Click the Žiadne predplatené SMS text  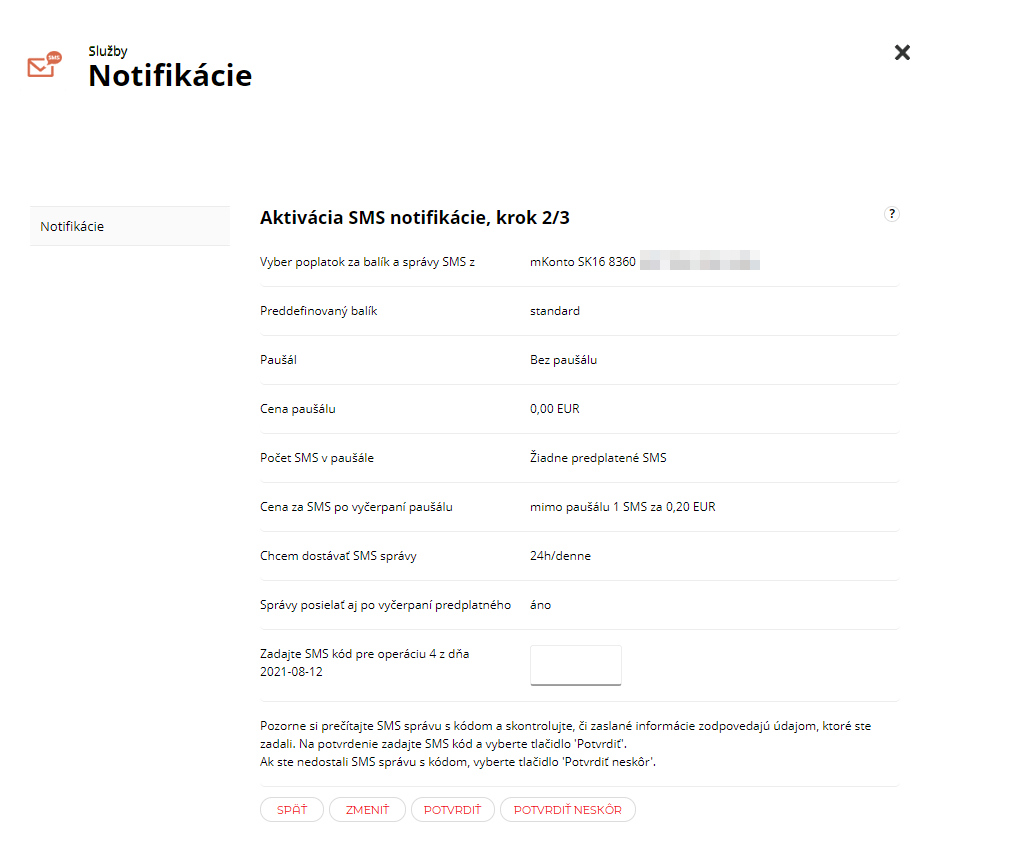[x=598, y=458]
